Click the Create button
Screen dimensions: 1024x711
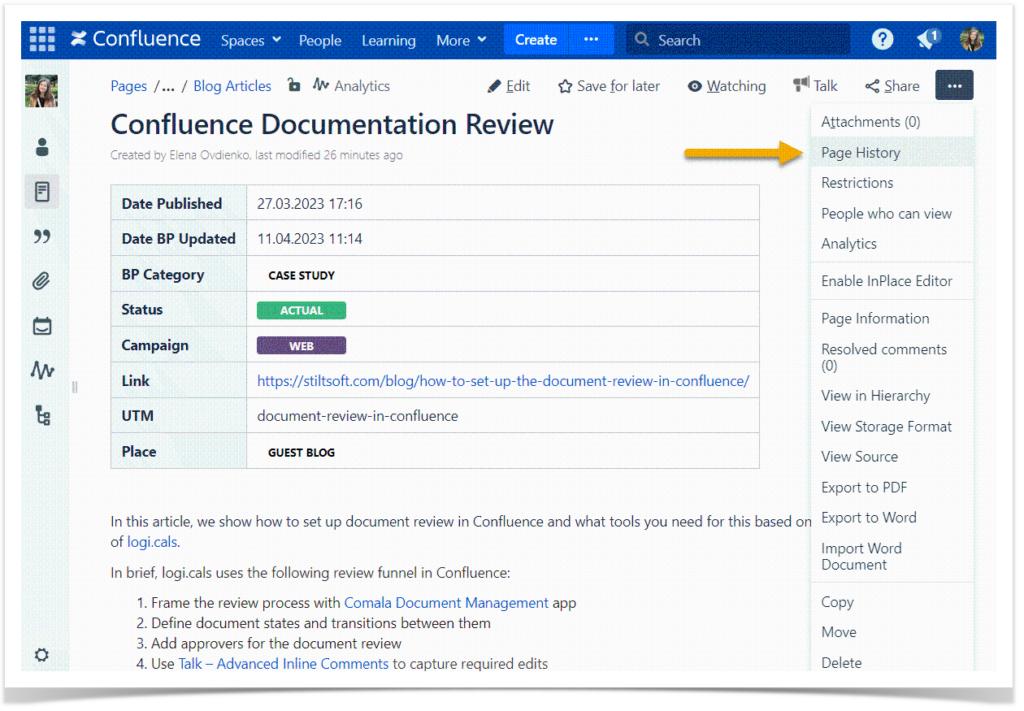pyautogui.click(x=536, y=39)
